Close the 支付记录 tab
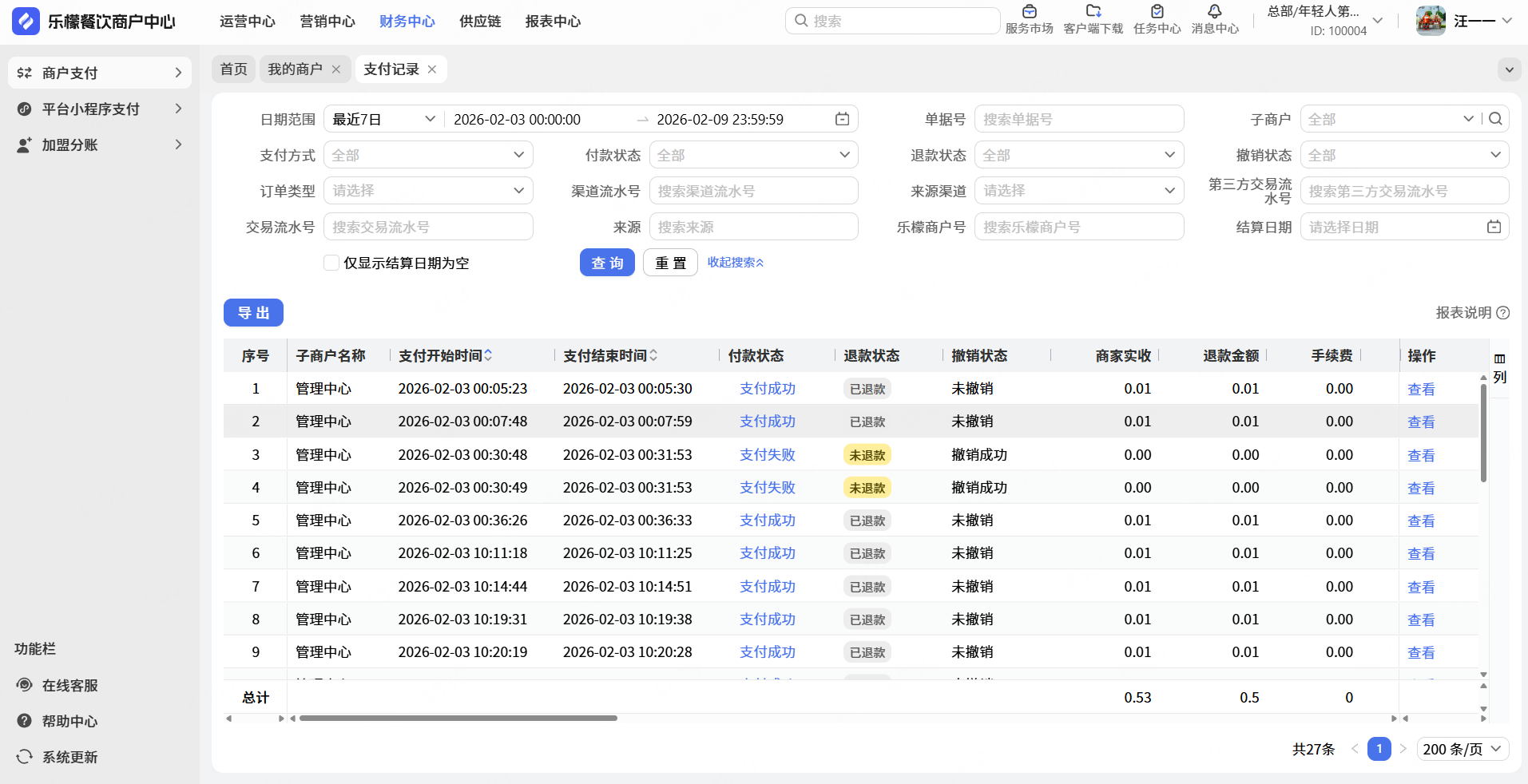The image size is (1528, 784). click(x=432, y=69)
